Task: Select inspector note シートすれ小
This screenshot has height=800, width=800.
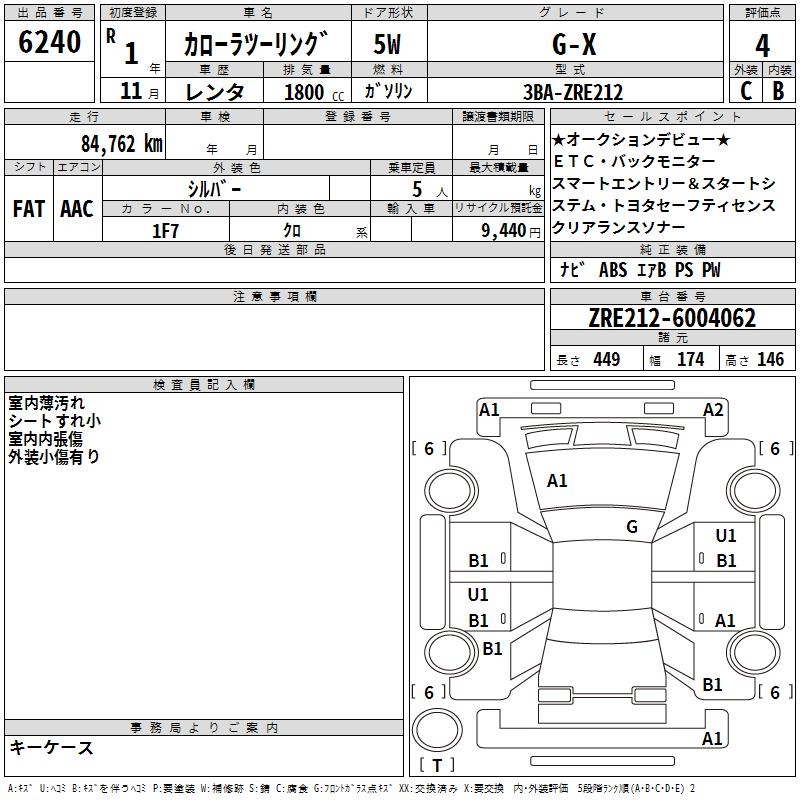Action: click(55, 421)
